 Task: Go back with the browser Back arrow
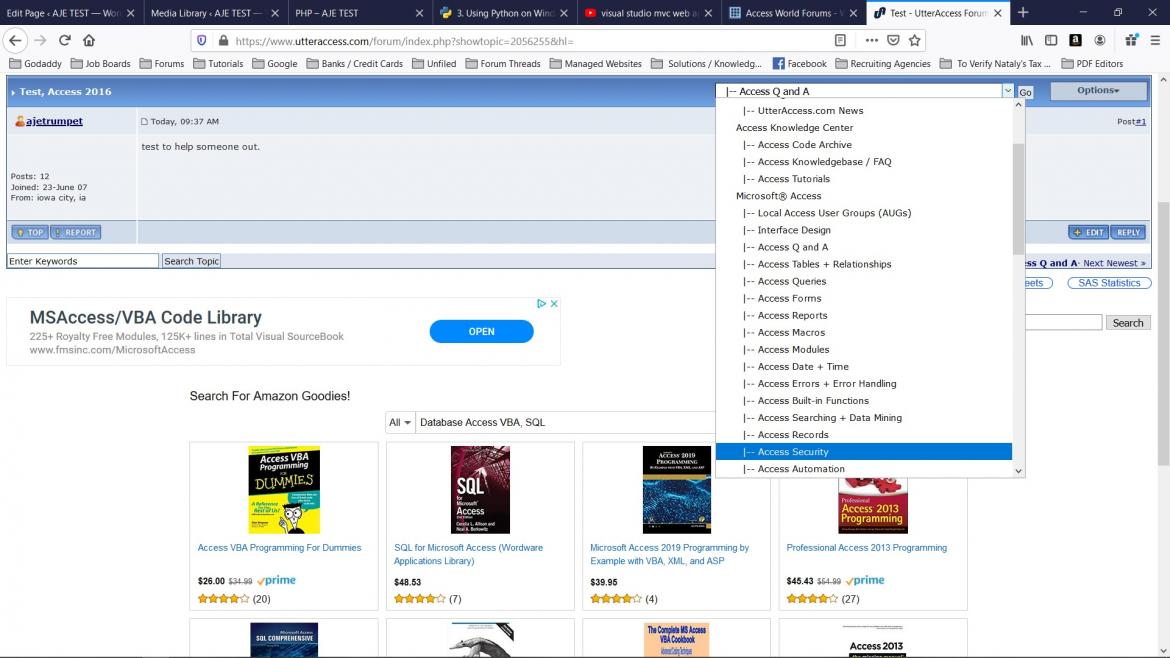coord(16,40)
